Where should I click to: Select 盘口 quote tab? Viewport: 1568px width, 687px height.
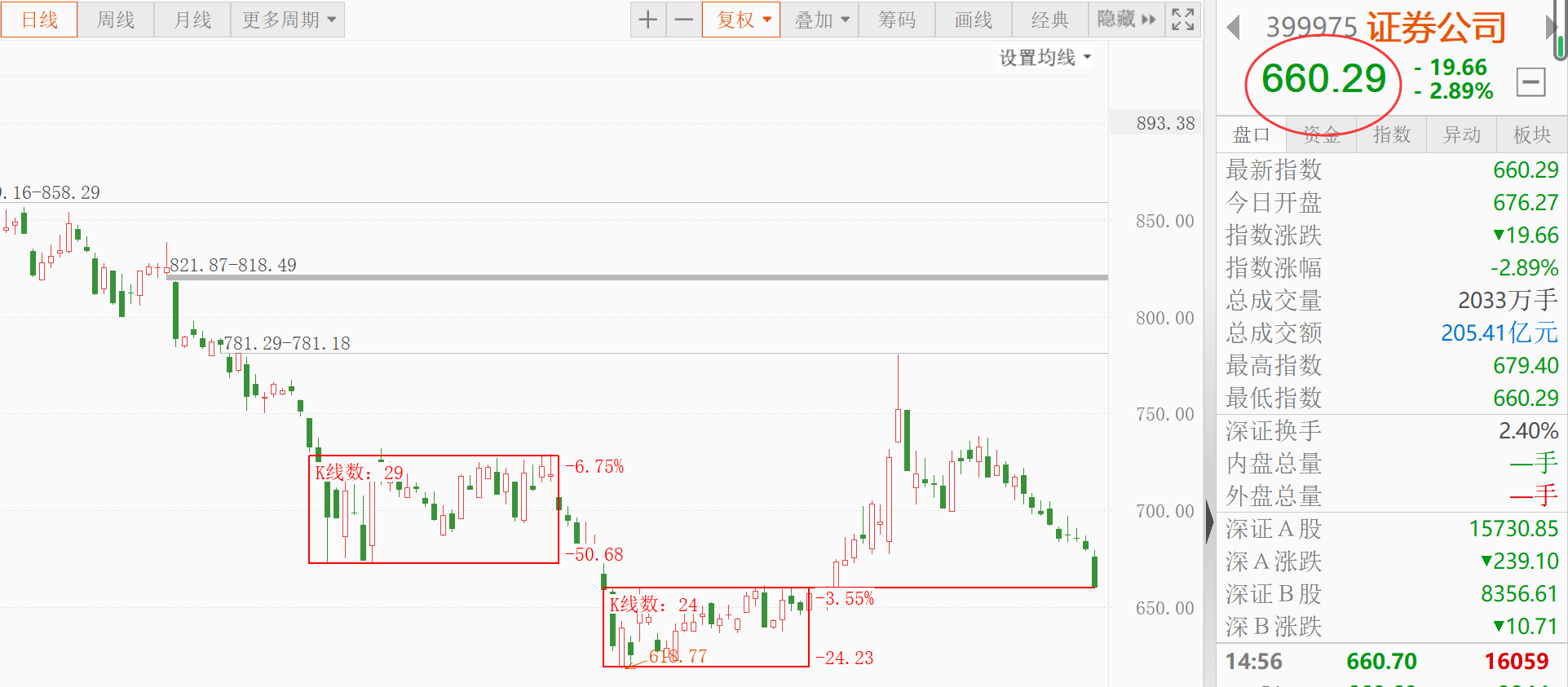click(x=1252, y=134)
